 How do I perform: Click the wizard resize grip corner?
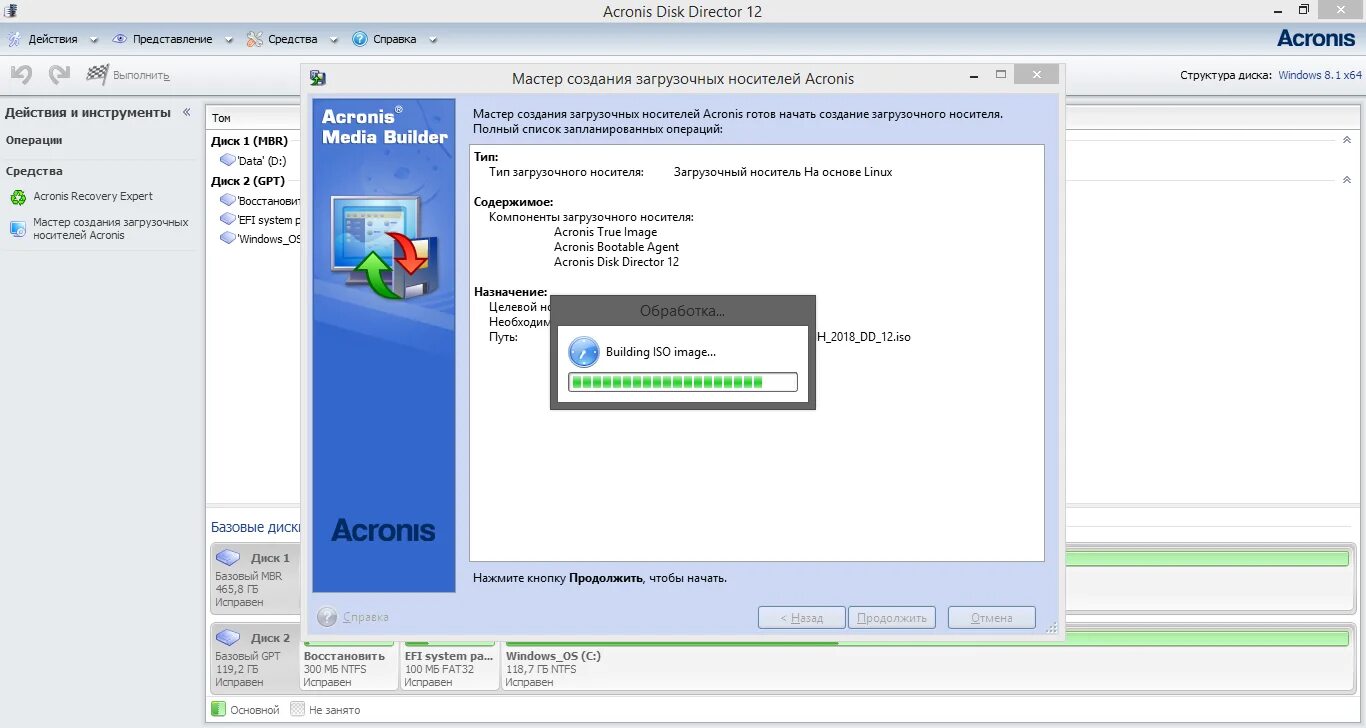pos(1051,628)
